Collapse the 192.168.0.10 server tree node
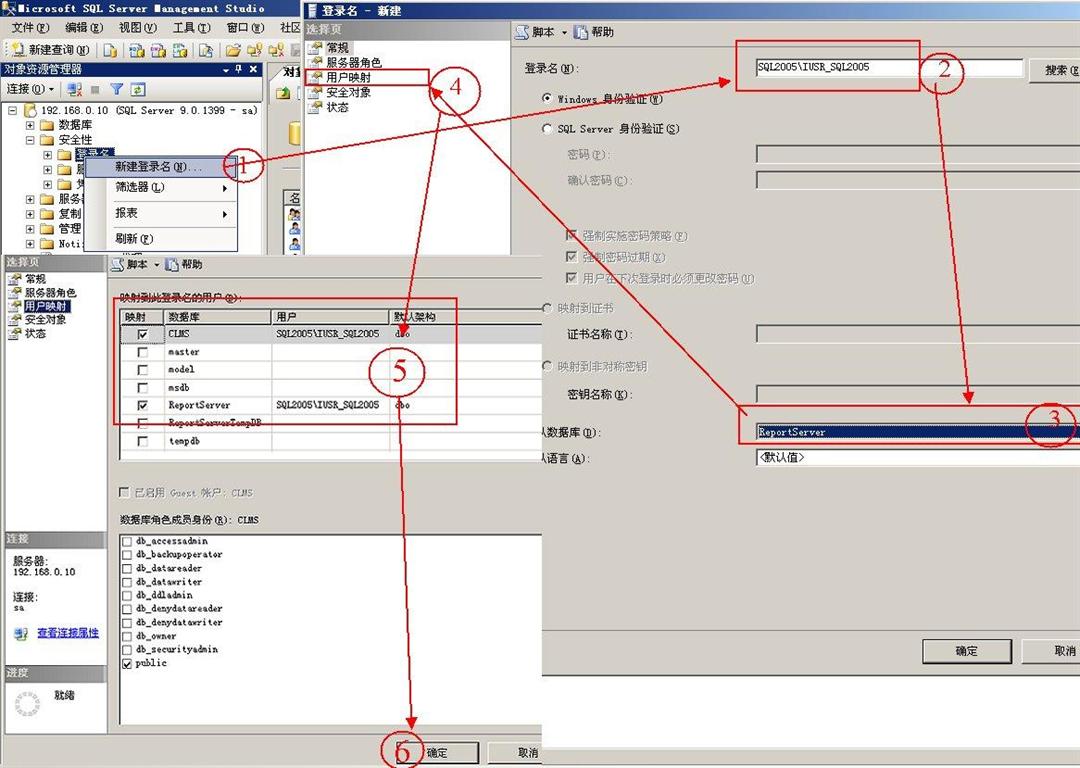Viewport: 1080px width, 768px height. (12, 110)
